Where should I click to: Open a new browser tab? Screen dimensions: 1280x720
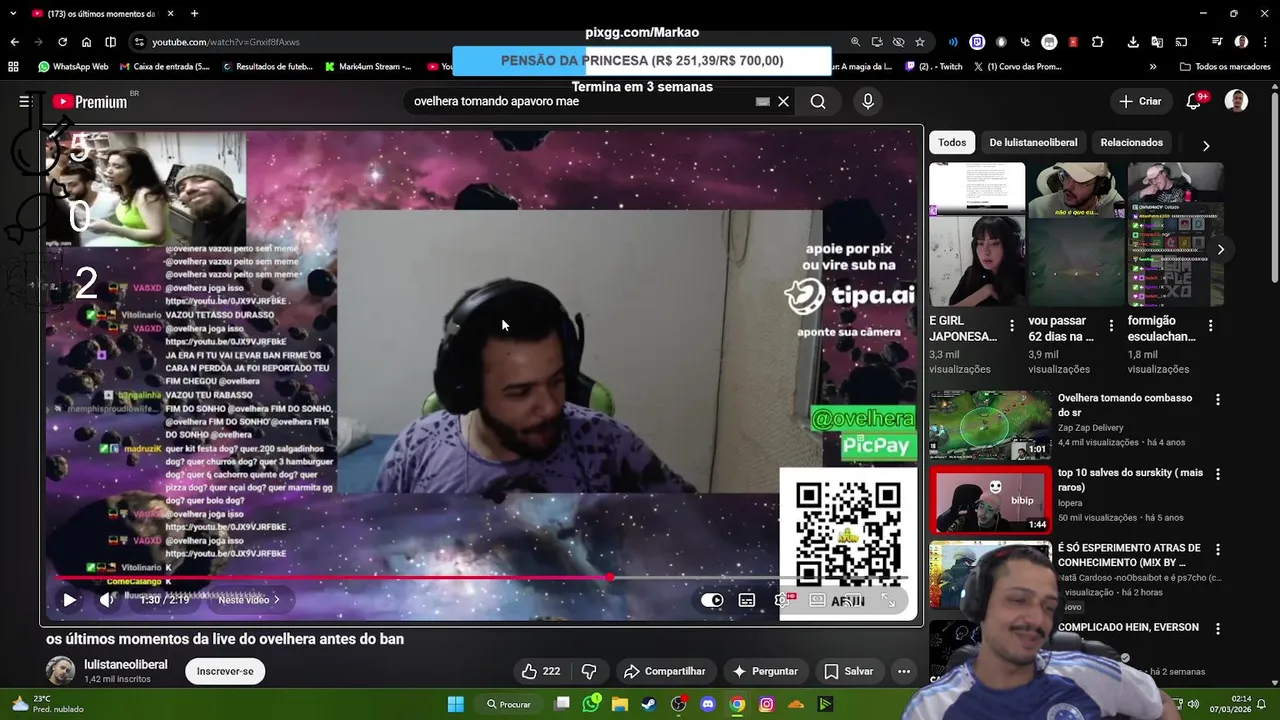point(194,14)
